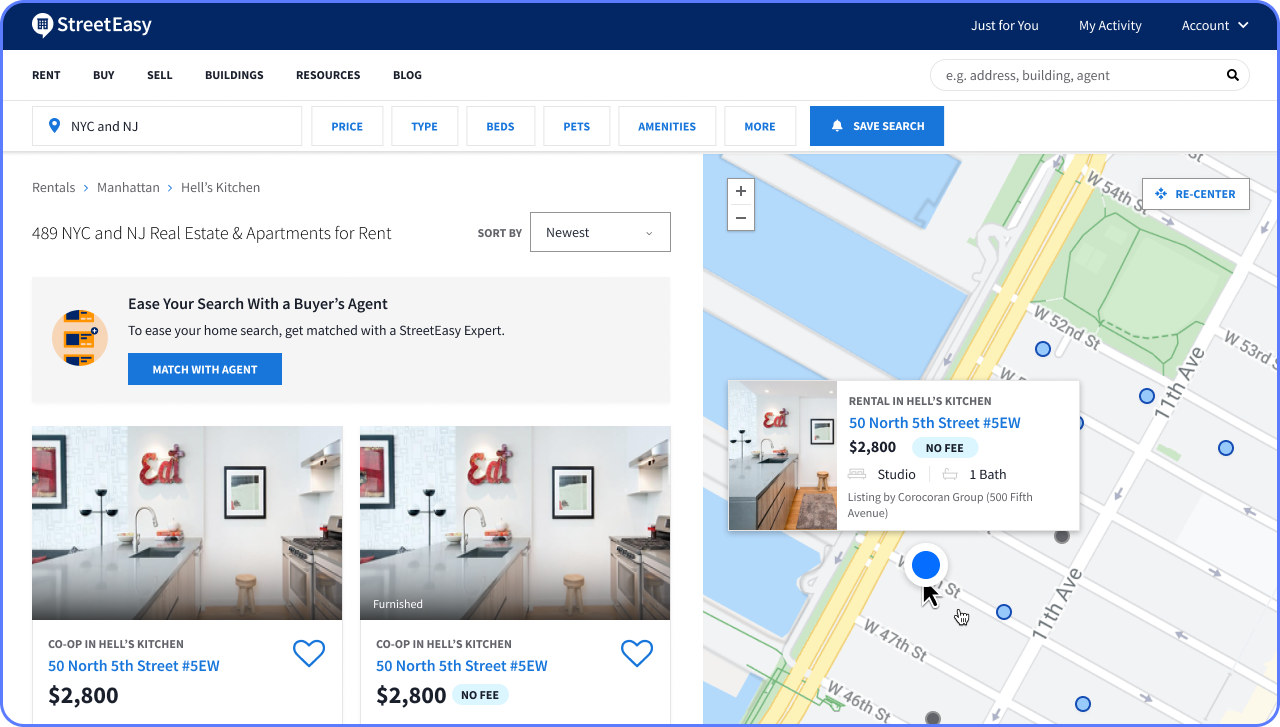This screenshot has height=727, width=1280.
Task: Click the map popup listing photo
Action: [x=783, y=455]
